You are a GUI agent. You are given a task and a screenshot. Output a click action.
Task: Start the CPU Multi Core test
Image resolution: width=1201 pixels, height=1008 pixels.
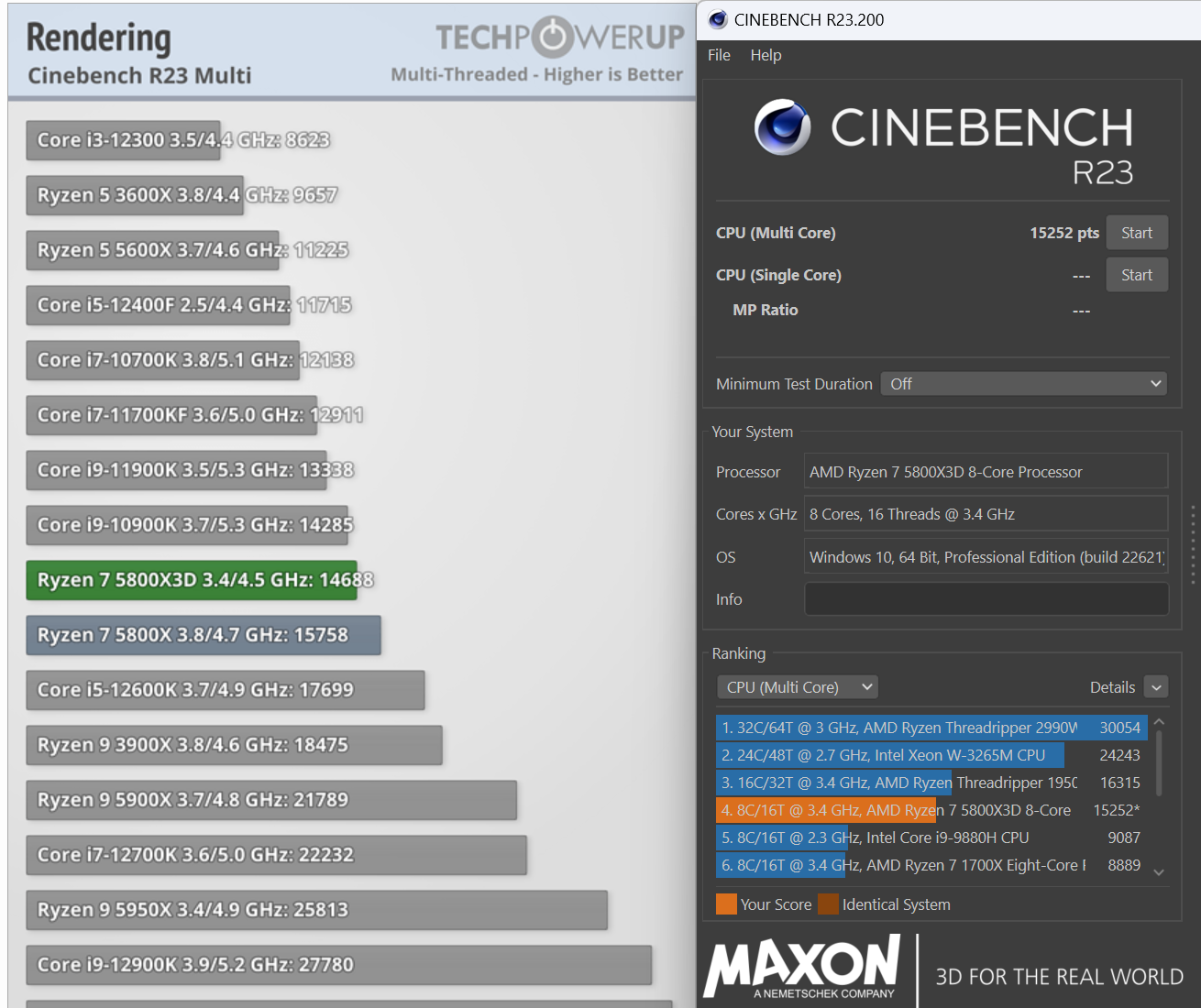[x=1137, y=233]
